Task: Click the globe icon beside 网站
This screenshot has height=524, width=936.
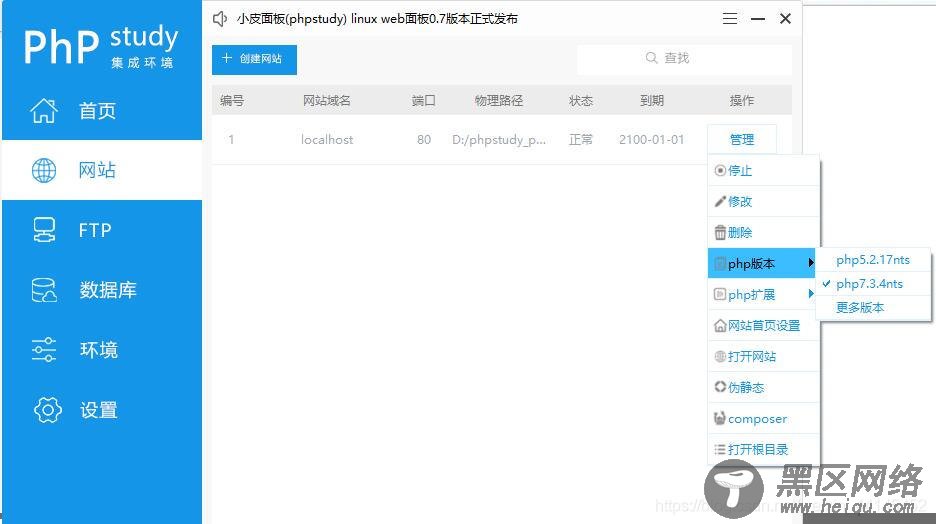Action: [44, 170]
